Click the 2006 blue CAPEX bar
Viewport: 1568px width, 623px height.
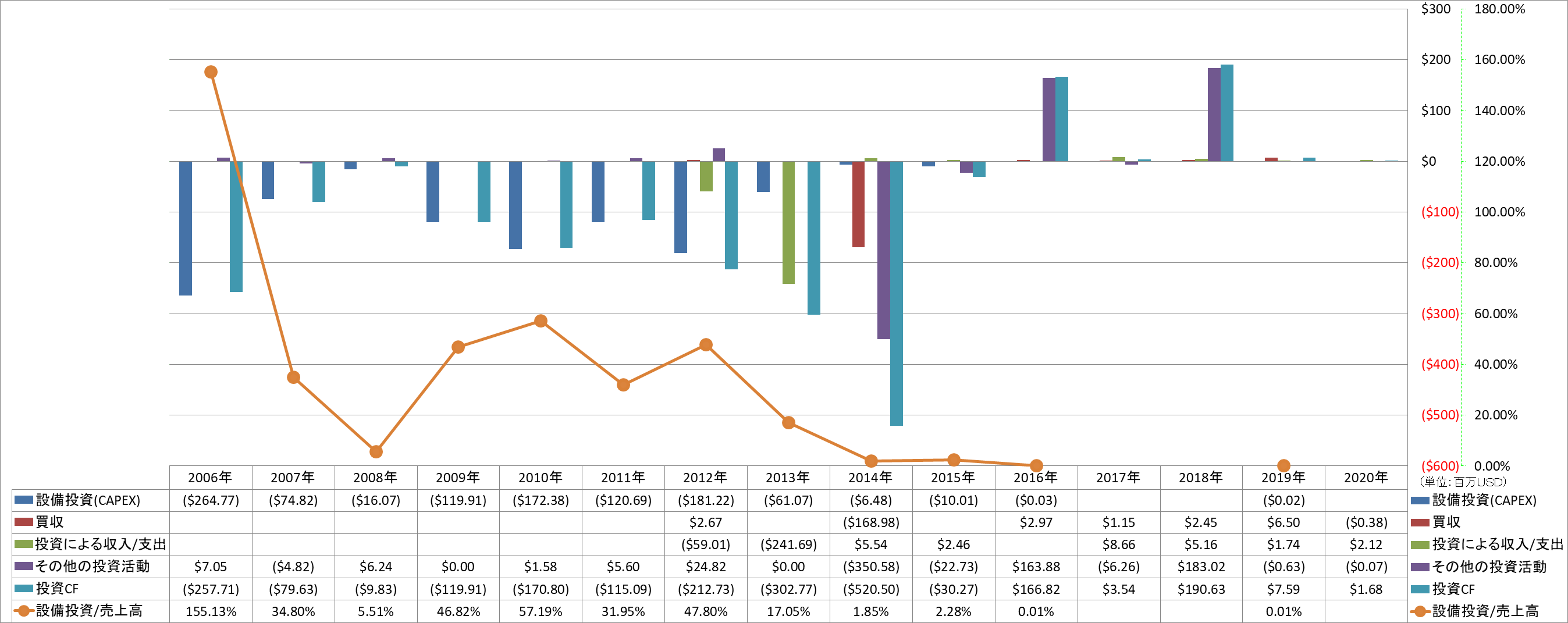click(x=185, y=228)
